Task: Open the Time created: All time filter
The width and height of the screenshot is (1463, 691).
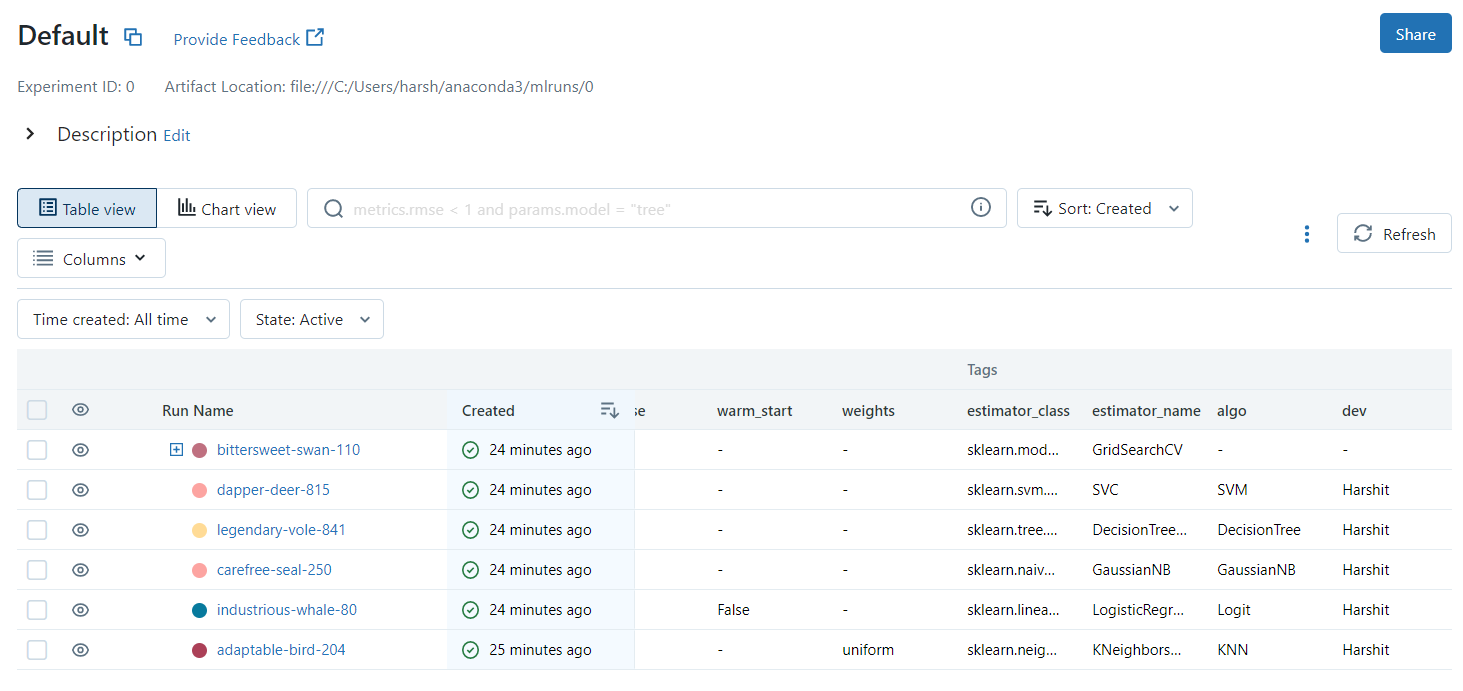Action: [123, 318]
